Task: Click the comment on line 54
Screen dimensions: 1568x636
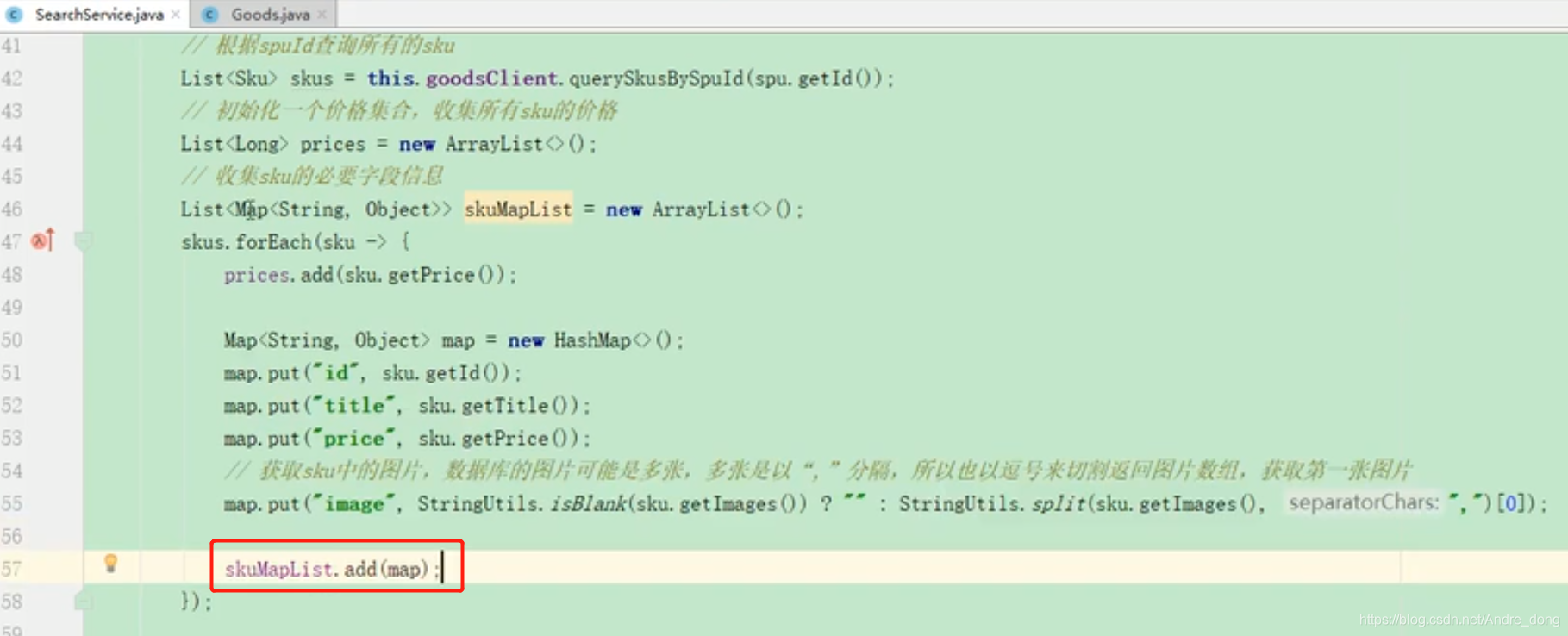Action: coord(817,471)
